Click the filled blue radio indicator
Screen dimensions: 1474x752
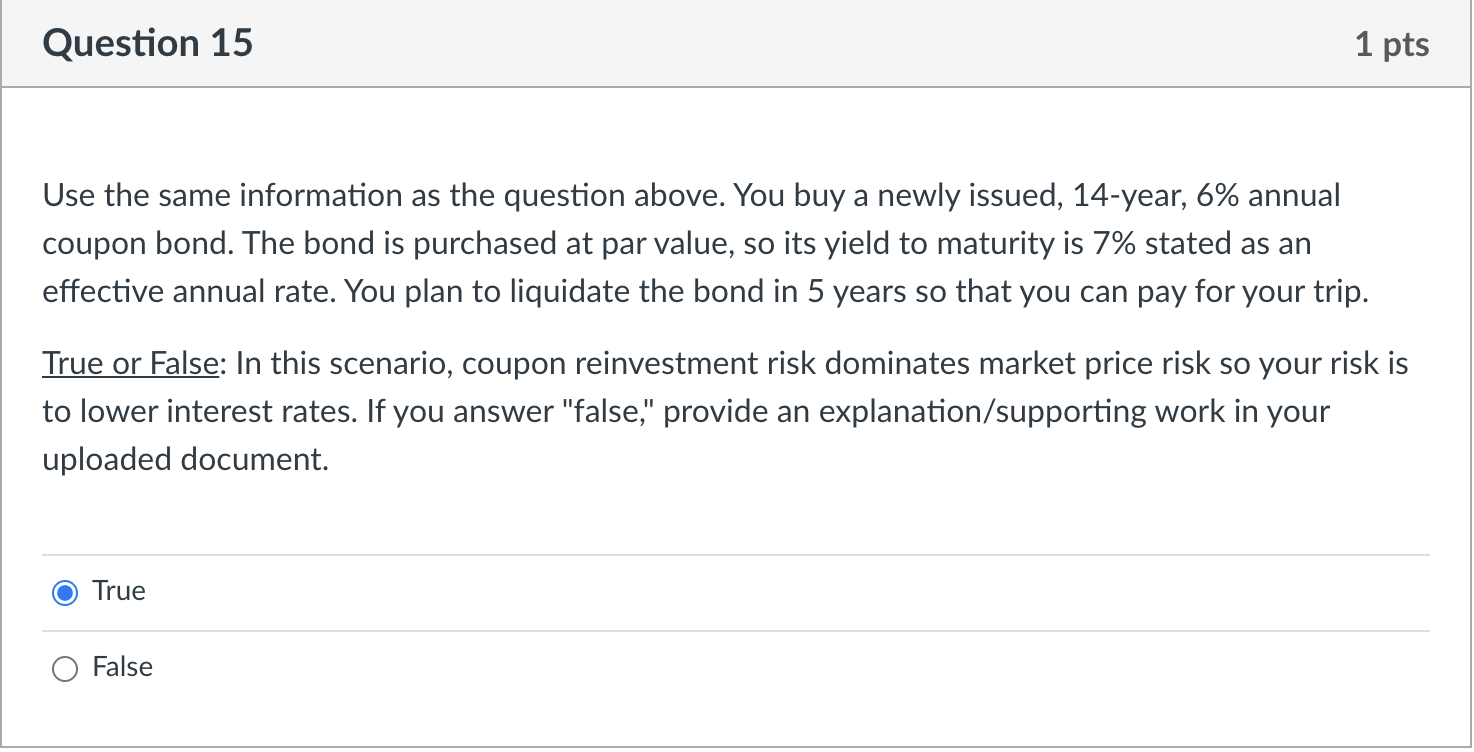click(64, 592)
